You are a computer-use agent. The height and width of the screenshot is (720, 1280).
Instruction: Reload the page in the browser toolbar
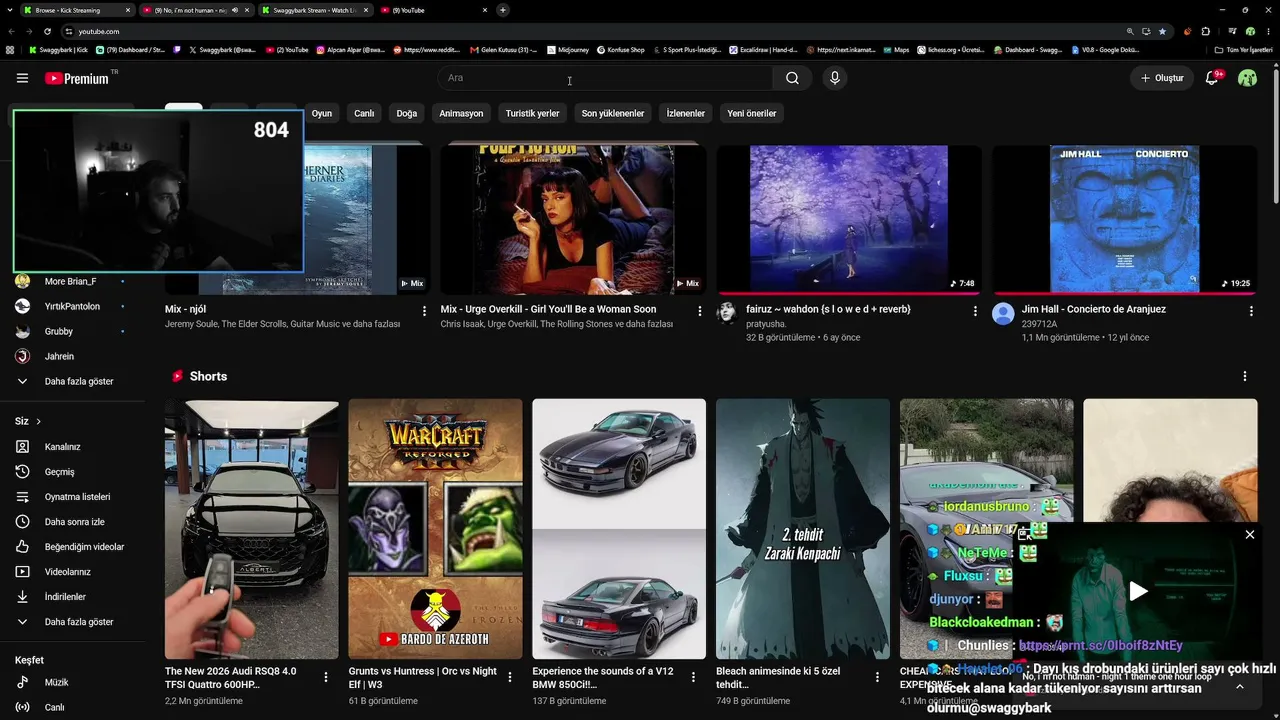pos(47,31)
